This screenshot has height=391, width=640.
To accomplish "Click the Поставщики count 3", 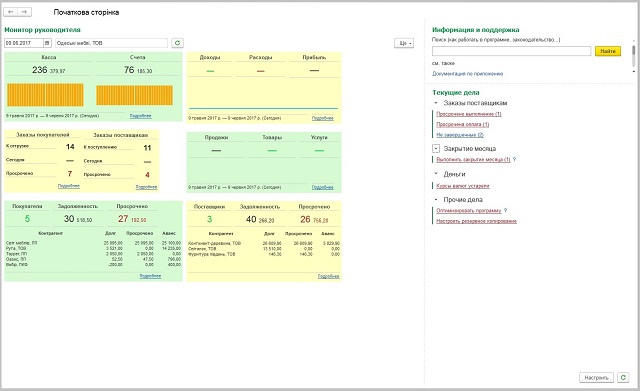I will pyautogui.click(x=209, y=219).
